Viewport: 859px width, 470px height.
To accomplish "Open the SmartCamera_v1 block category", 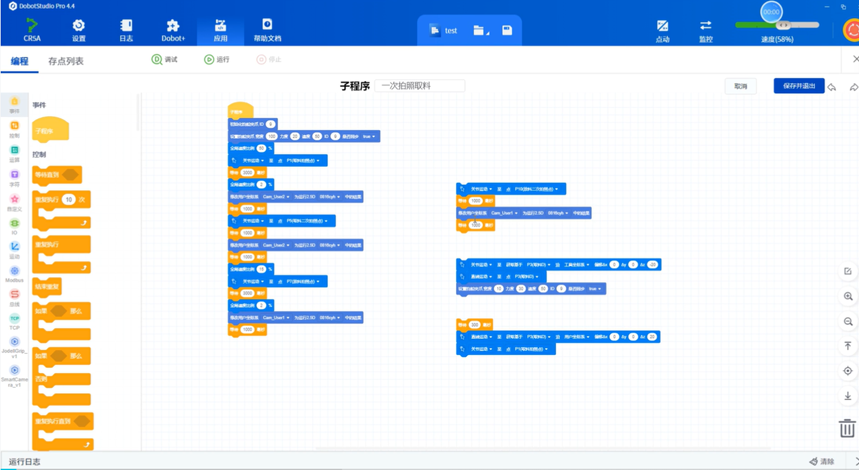I will pyautogui.click(x=14, y=373).
